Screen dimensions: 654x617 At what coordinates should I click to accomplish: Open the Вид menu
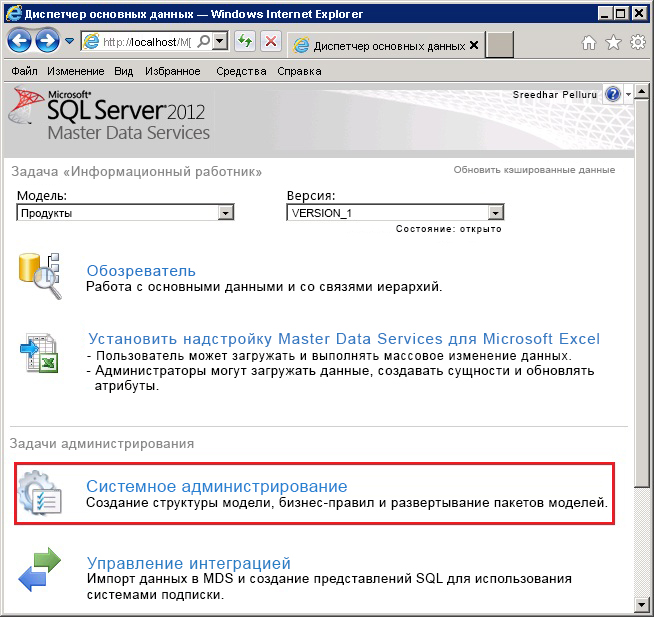click(123, 71)
